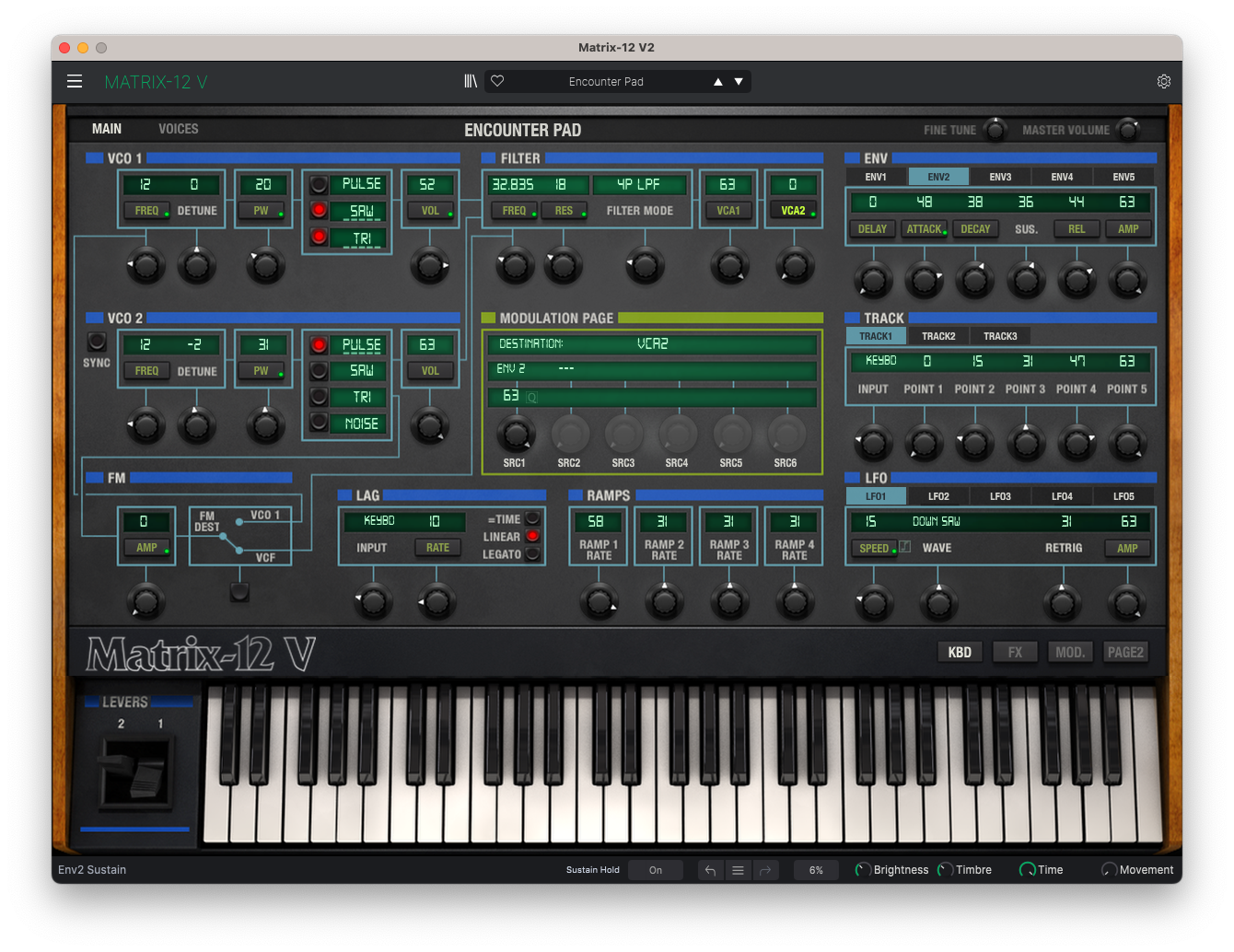Open the LFO DOWN SAW wave selector
This screenshot has height=952, width=1234.
937,521
